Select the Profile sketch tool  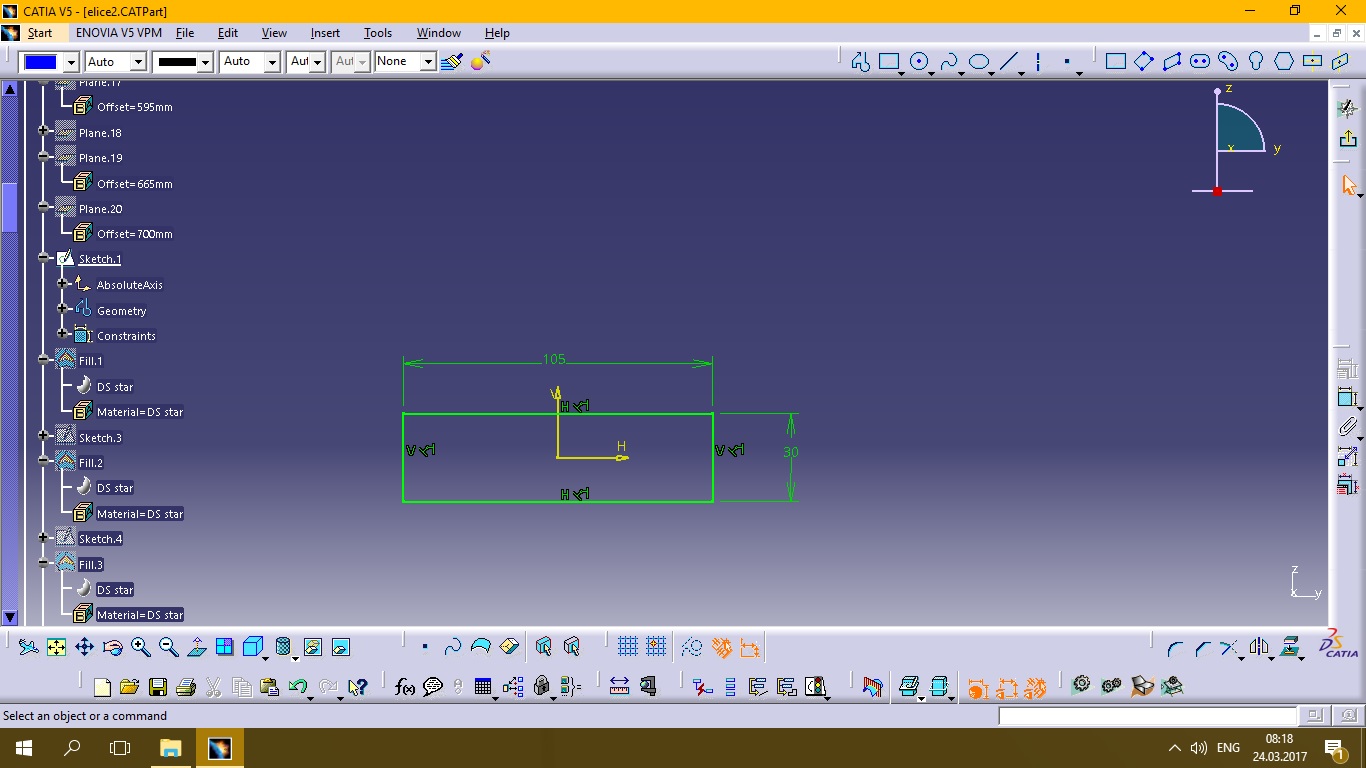click(860, 62)
